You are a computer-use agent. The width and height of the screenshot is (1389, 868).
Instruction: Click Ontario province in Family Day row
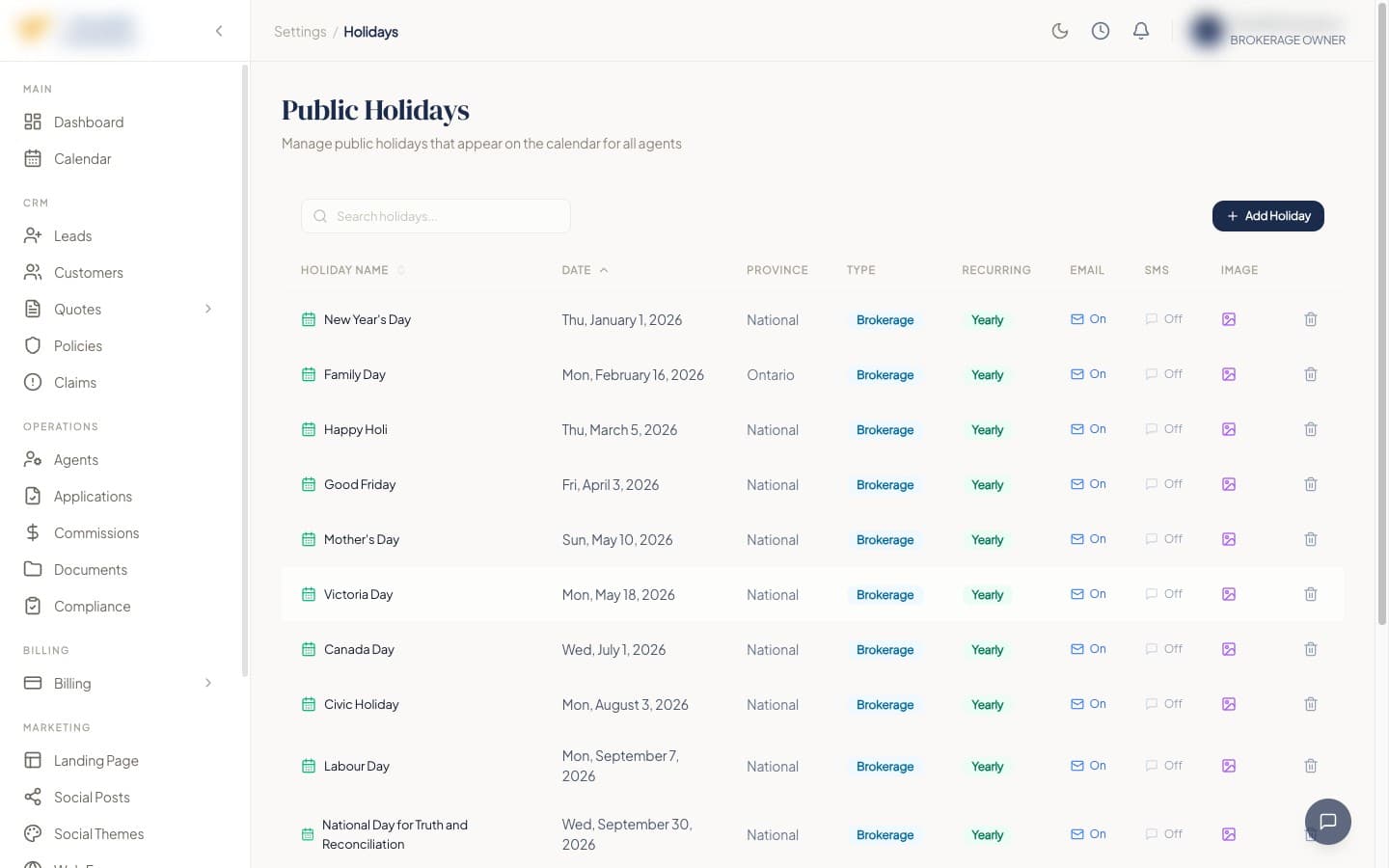point(770,375)
